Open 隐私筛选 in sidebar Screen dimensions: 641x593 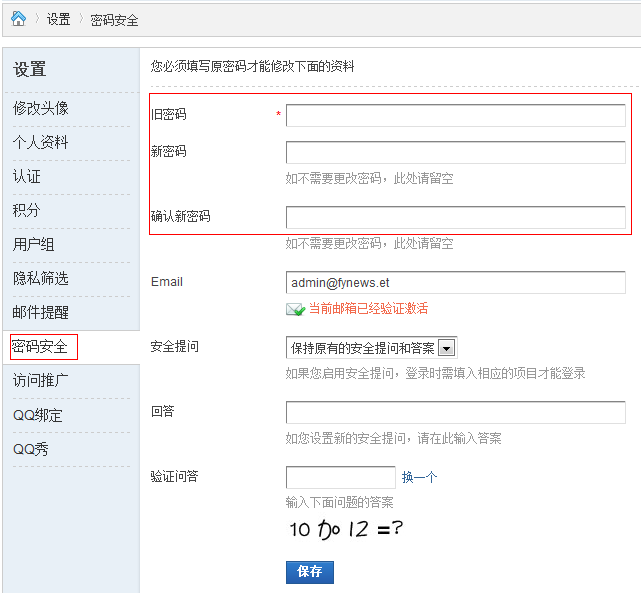coord(40,278)
